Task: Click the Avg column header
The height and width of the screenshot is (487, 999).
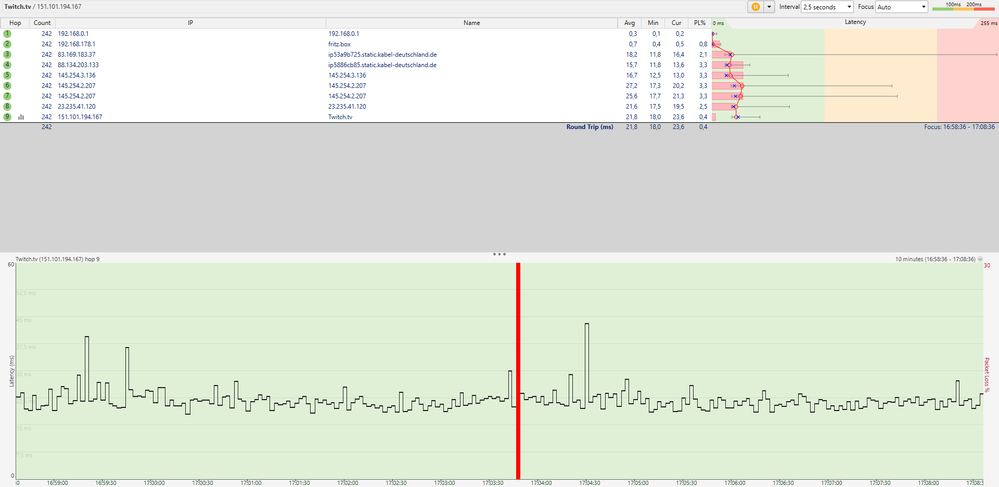Action: click(629, 23)
